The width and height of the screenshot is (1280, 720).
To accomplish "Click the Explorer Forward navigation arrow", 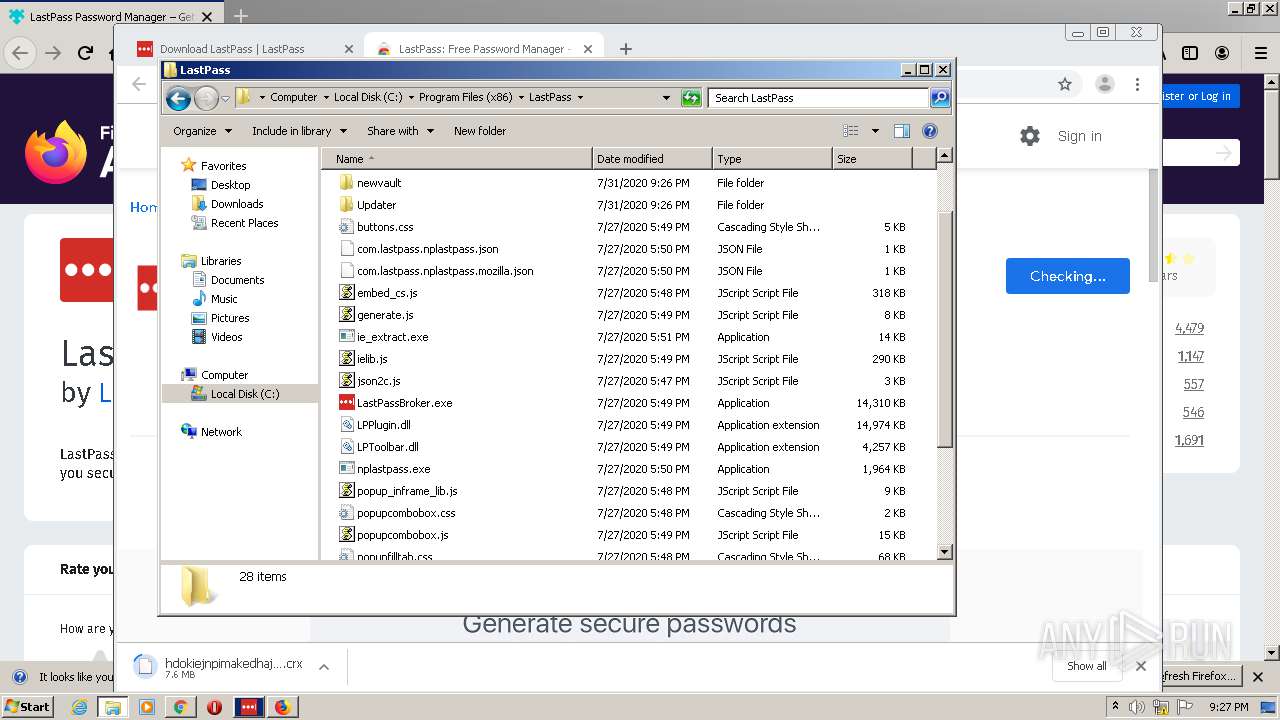I will pyautogui.click(x=206, y=98).
